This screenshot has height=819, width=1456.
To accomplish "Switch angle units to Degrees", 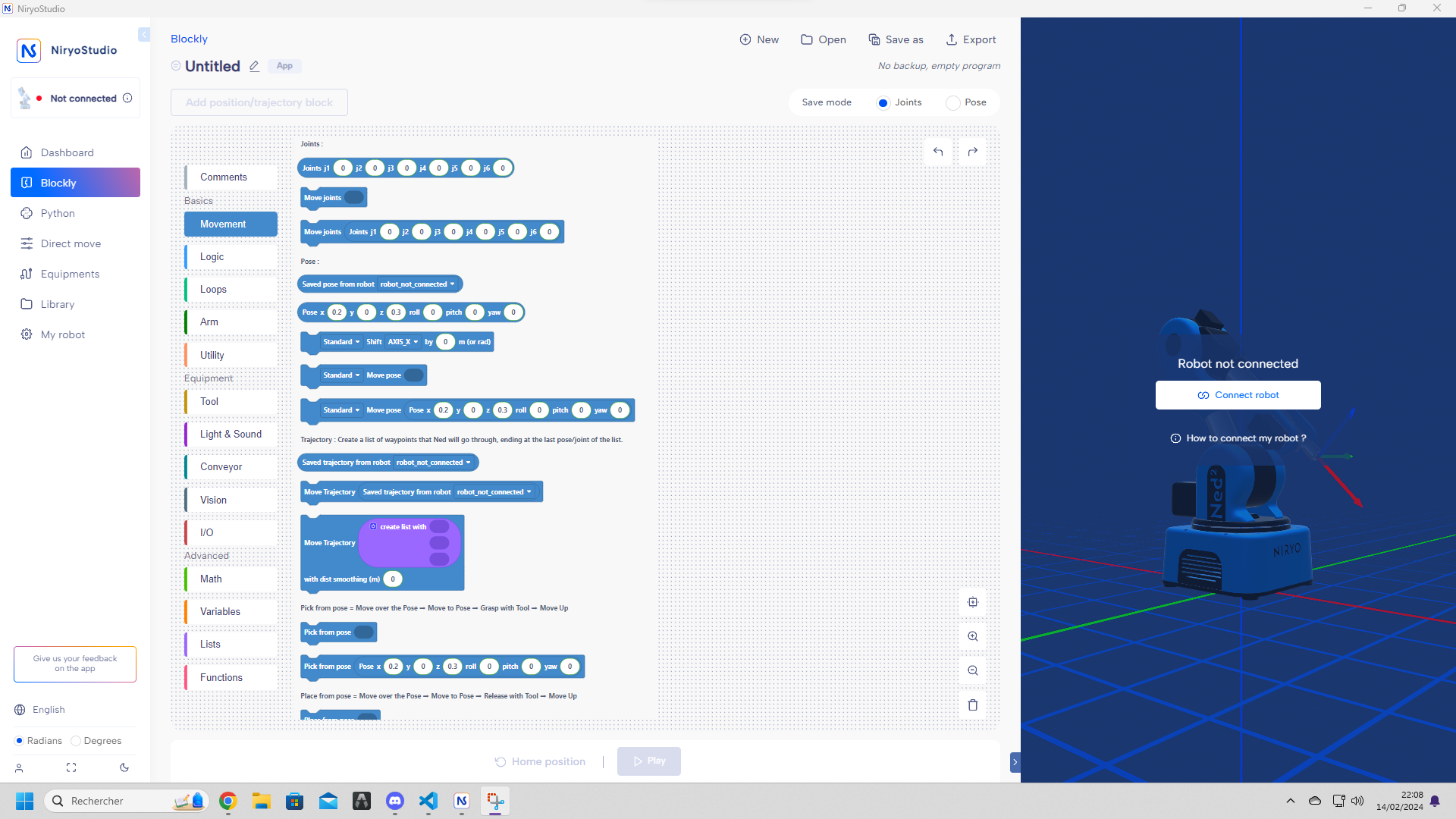I will click(x=76, y=741).
